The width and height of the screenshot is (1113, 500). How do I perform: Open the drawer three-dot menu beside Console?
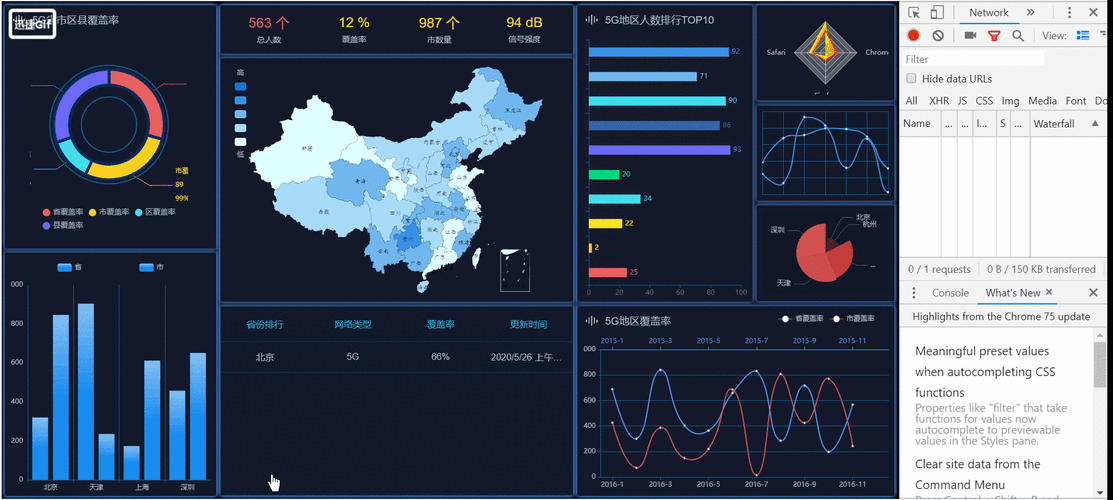click(913, 293)
